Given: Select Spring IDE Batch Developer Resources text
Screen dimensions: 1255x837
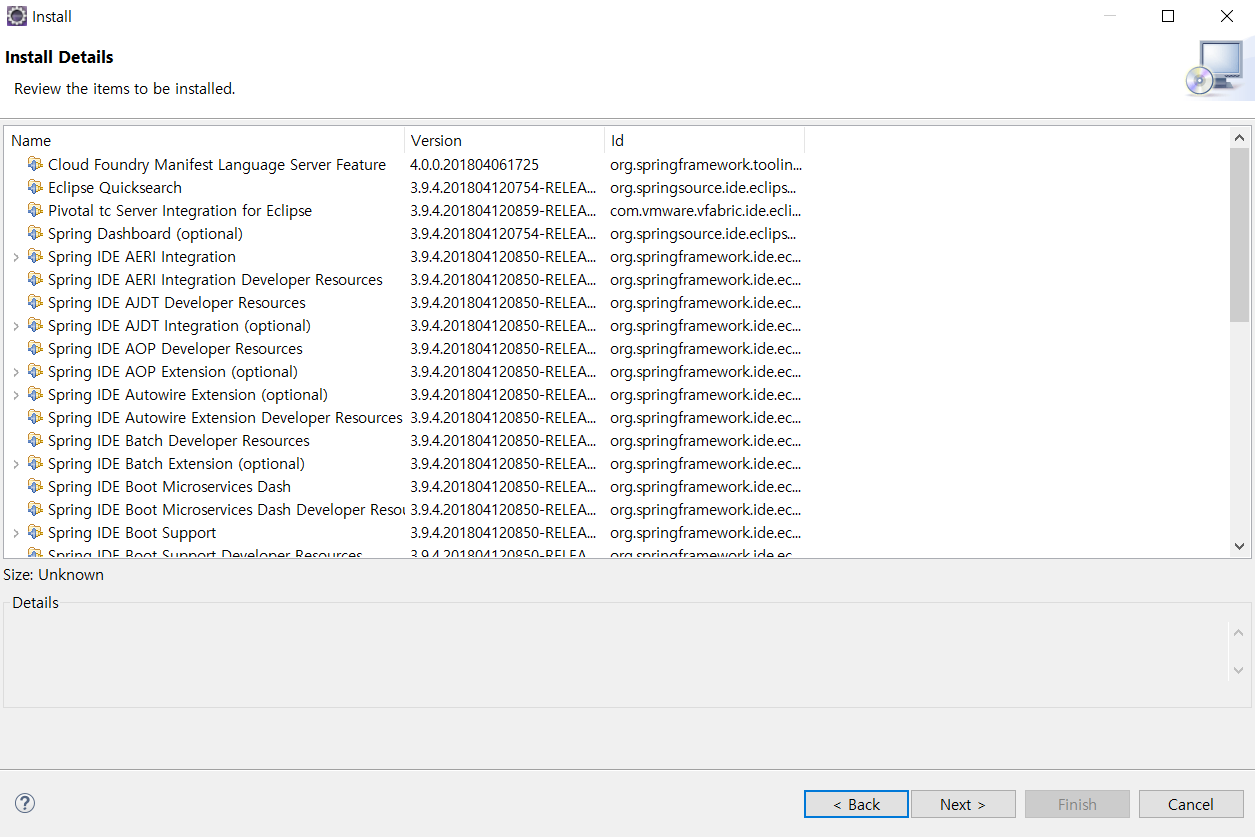Looking at the screenshot, I should (x=179, y=440).
